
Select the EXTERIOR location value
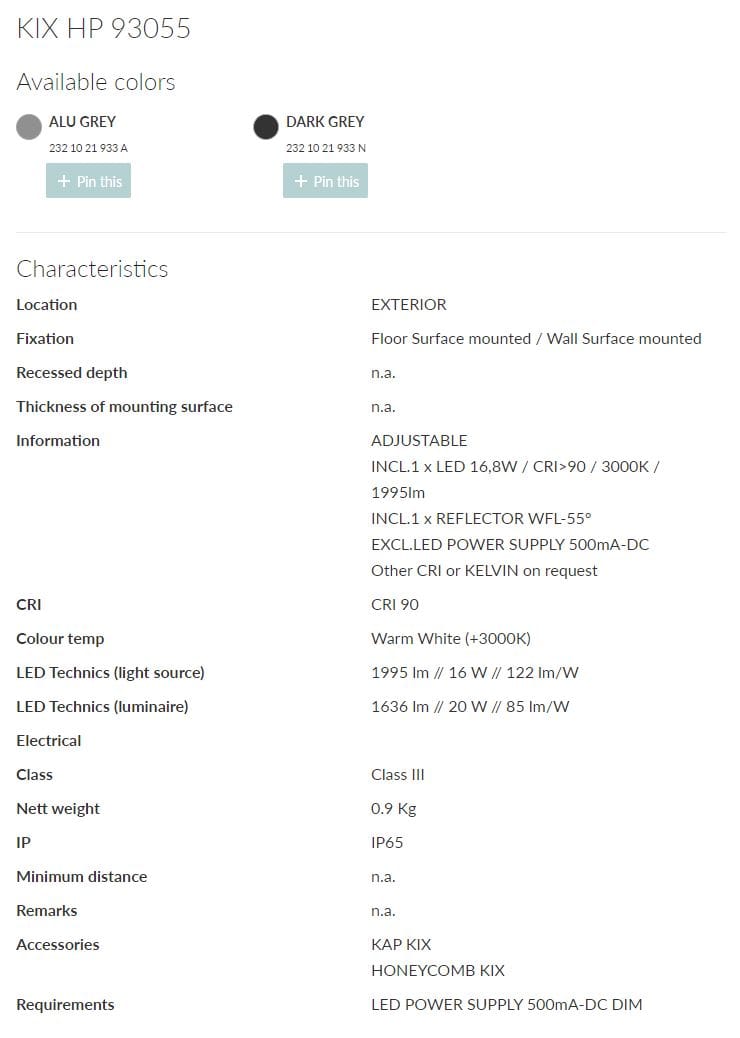[409, 304]
